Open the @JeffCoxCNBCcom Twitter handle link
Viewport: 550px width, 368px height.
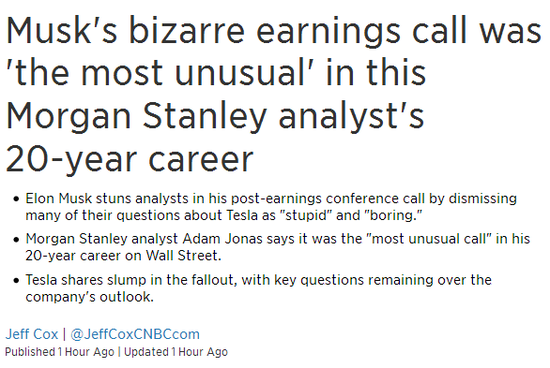click(x=135, y=334)
